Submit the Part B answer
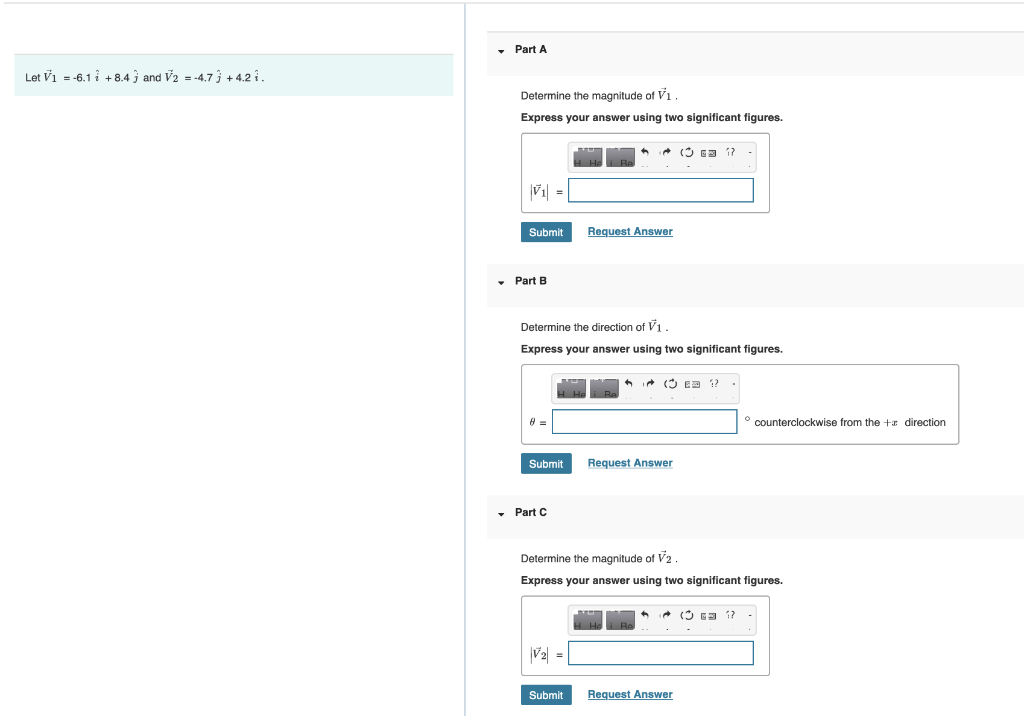Viewport: 1024px width, 716px height. click(x=546, y=464)
